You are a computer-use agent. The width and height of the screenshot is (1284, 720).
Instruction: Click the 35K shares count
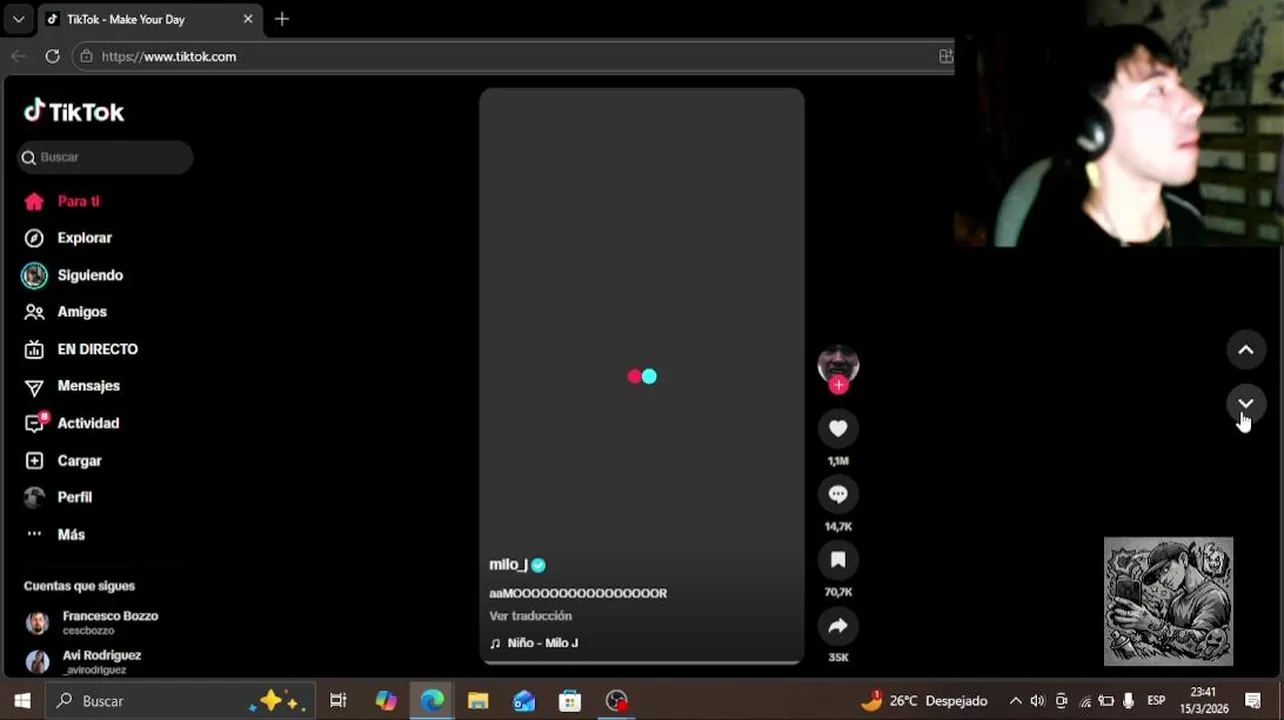pyautogui.click(x=838, y=657)
